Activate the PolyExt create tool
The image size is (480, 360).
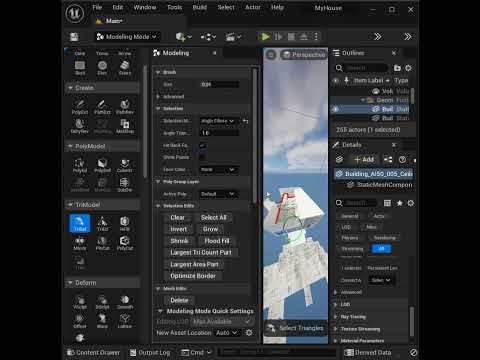click(x=80, y=107)
